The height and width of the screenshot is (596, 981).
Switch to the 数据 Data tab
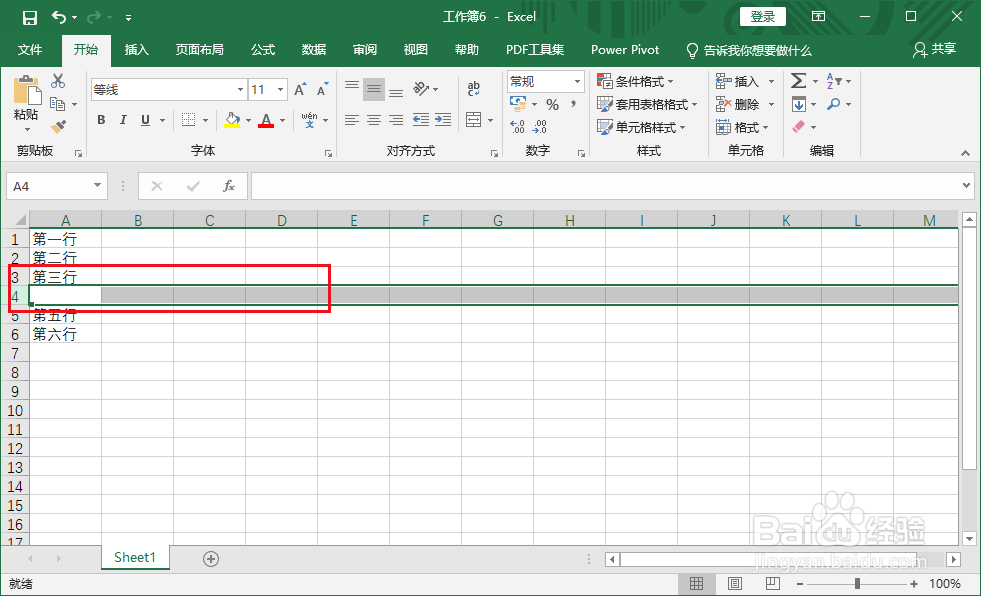(313, 50)
